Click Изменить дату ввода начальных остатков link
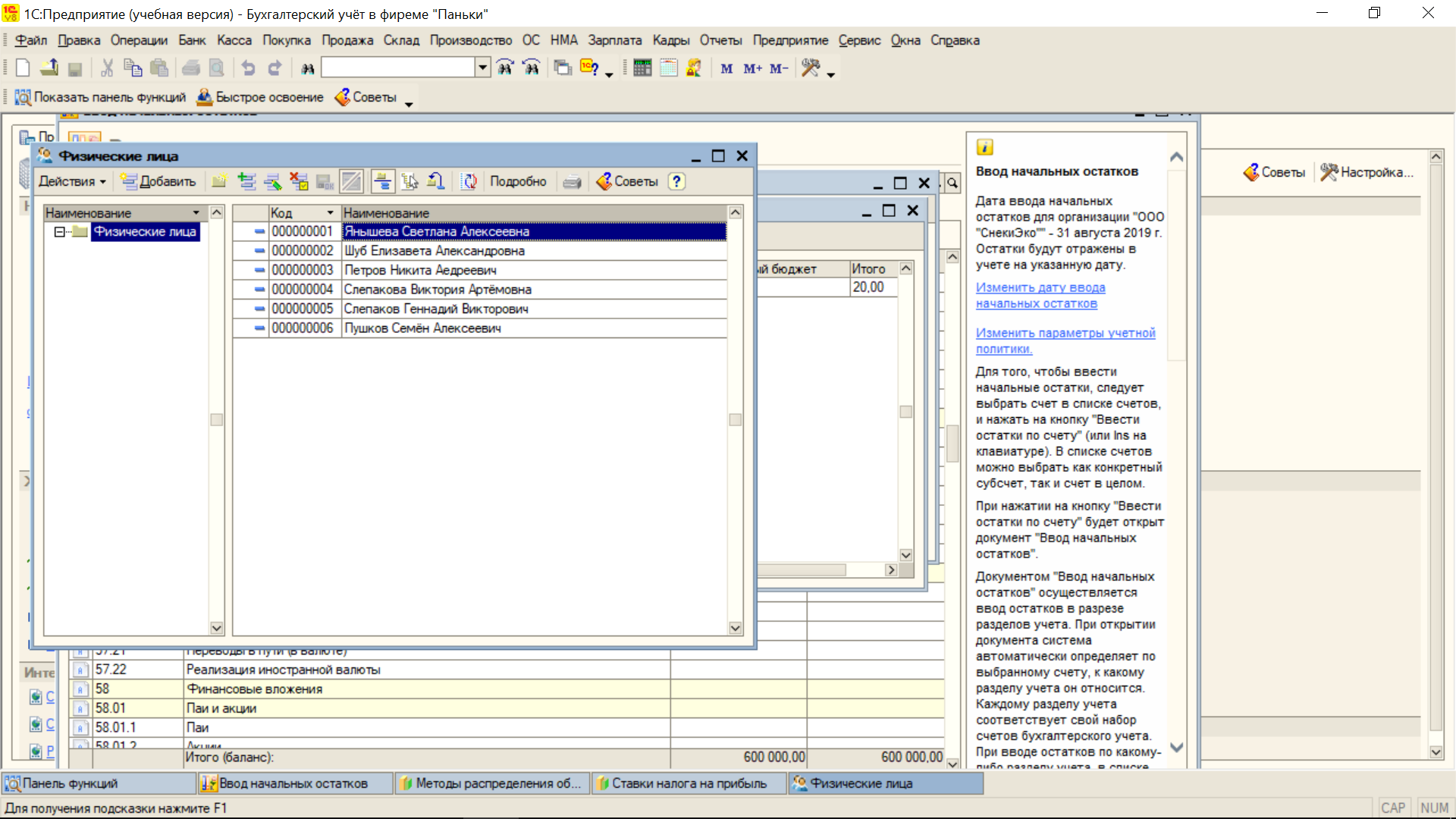Screen dimensions: 1456x819 pos(1040,296)
